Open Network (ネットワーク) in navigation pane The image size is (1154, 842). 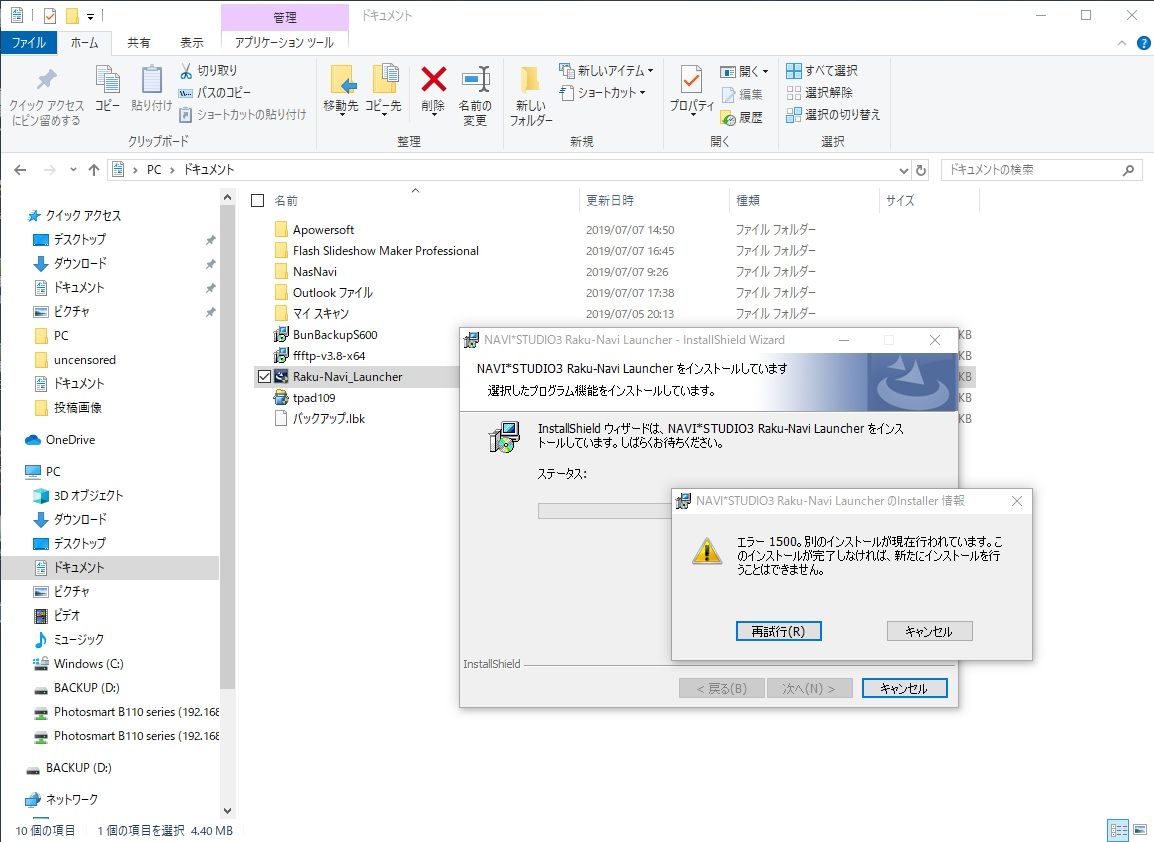pos(62,799)
